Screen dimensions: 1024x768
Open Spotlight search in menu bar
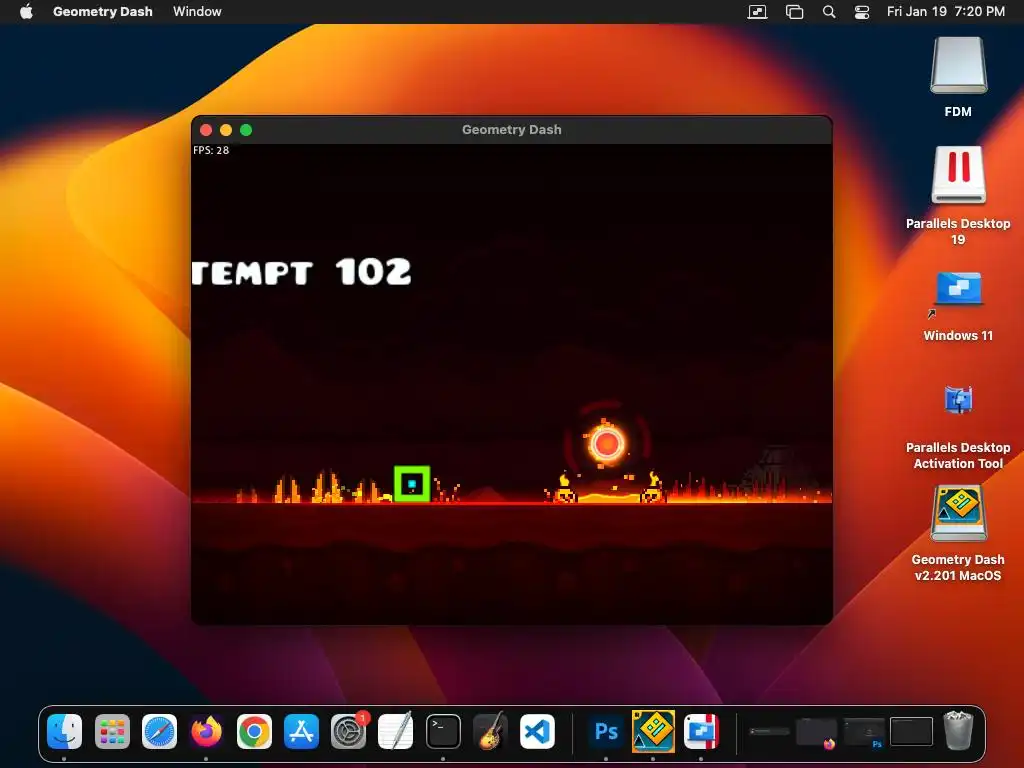[829, 12]
